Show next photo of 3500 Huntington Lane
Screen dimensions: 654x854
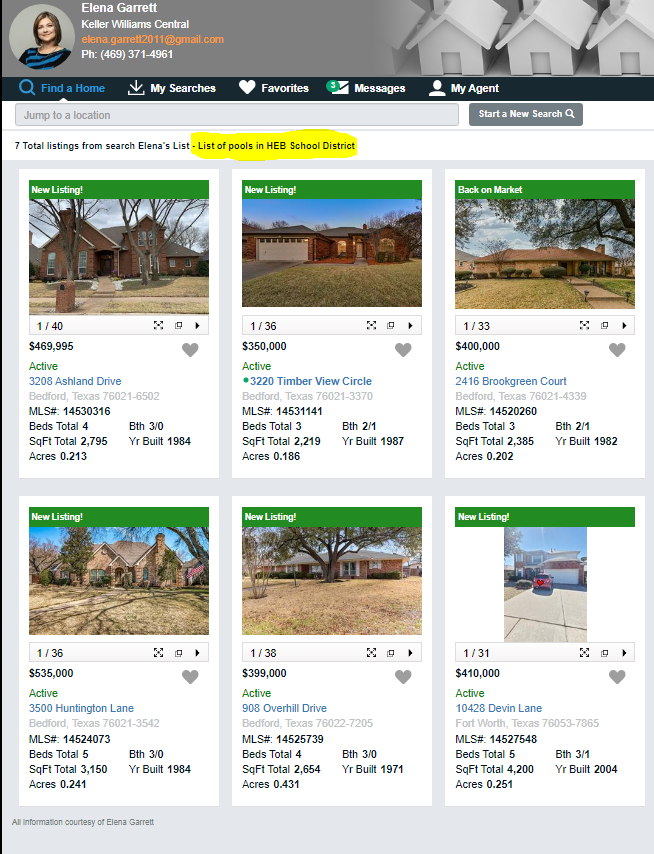click(x=197, y=652)
